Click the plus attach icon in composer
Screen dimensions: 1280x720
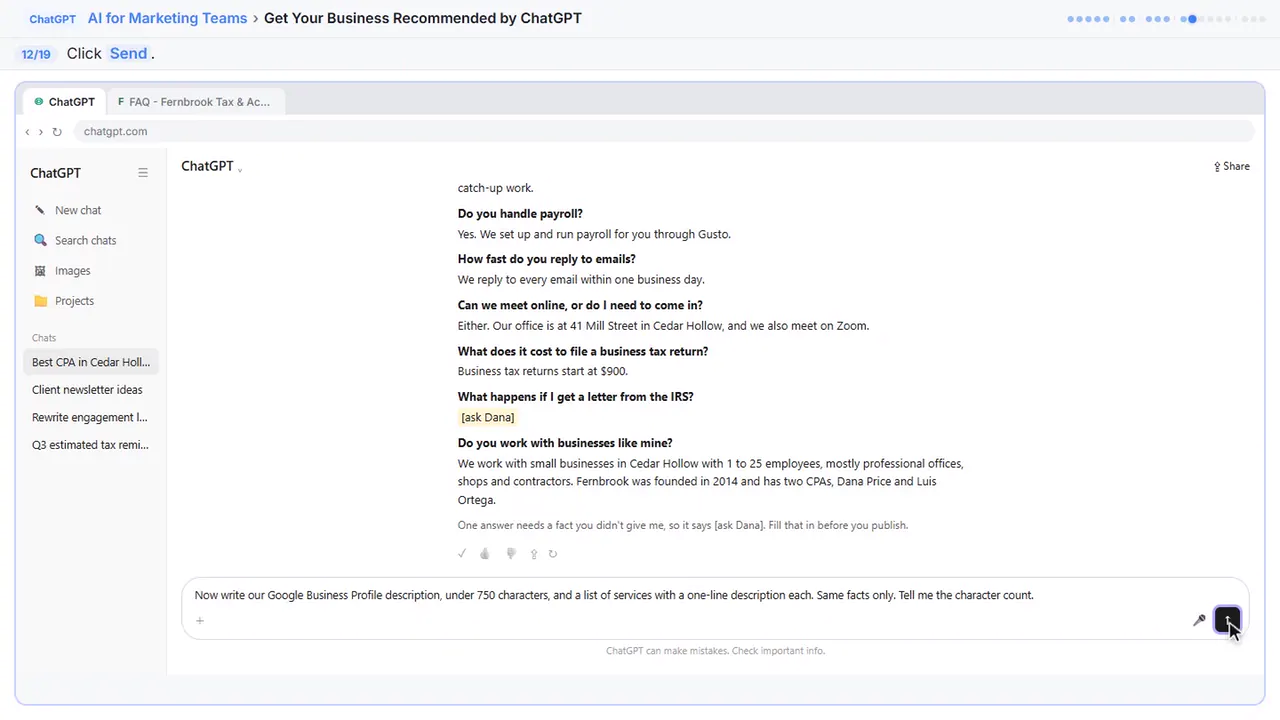[200, 621]
